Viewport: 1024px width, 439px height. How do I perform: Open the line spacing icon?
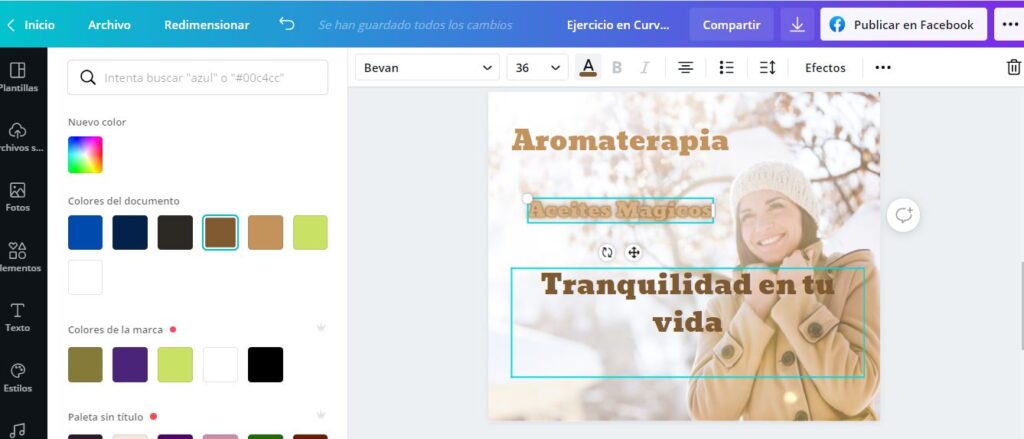coord(767,67)
